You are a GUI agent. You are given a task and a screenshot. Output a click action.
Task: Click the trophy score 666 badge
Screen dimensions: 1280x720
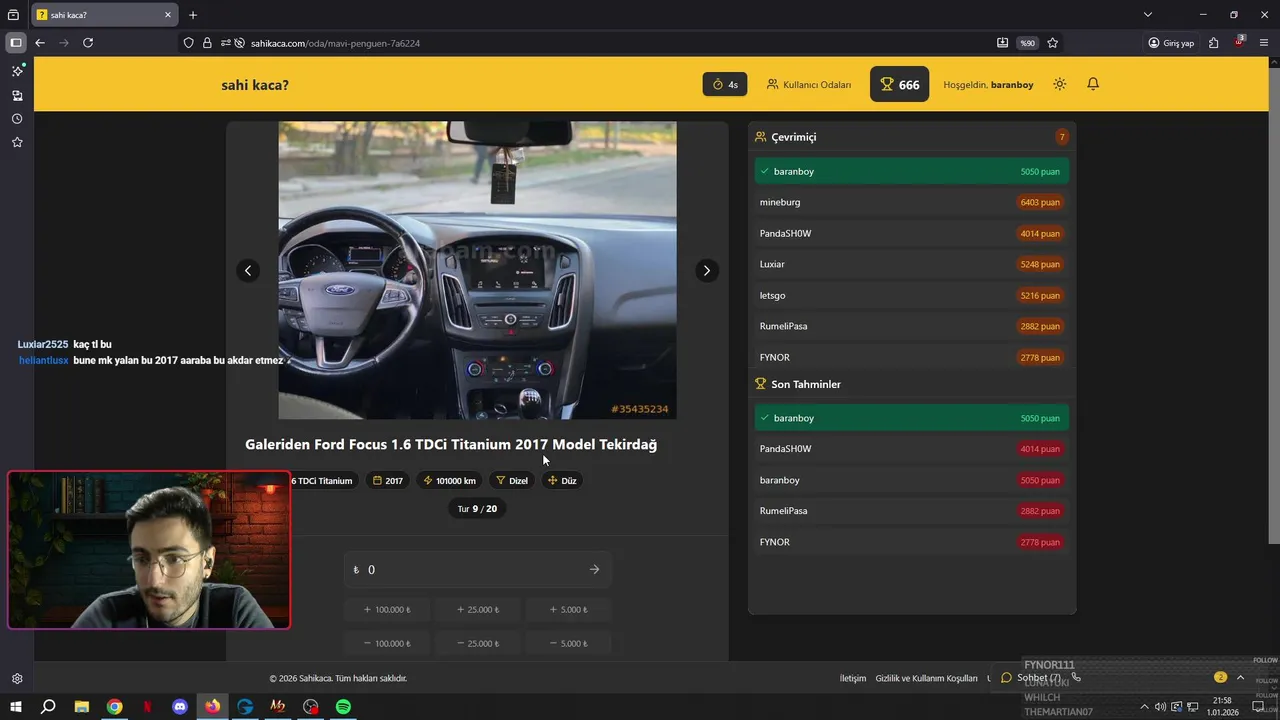pos(899,84)
